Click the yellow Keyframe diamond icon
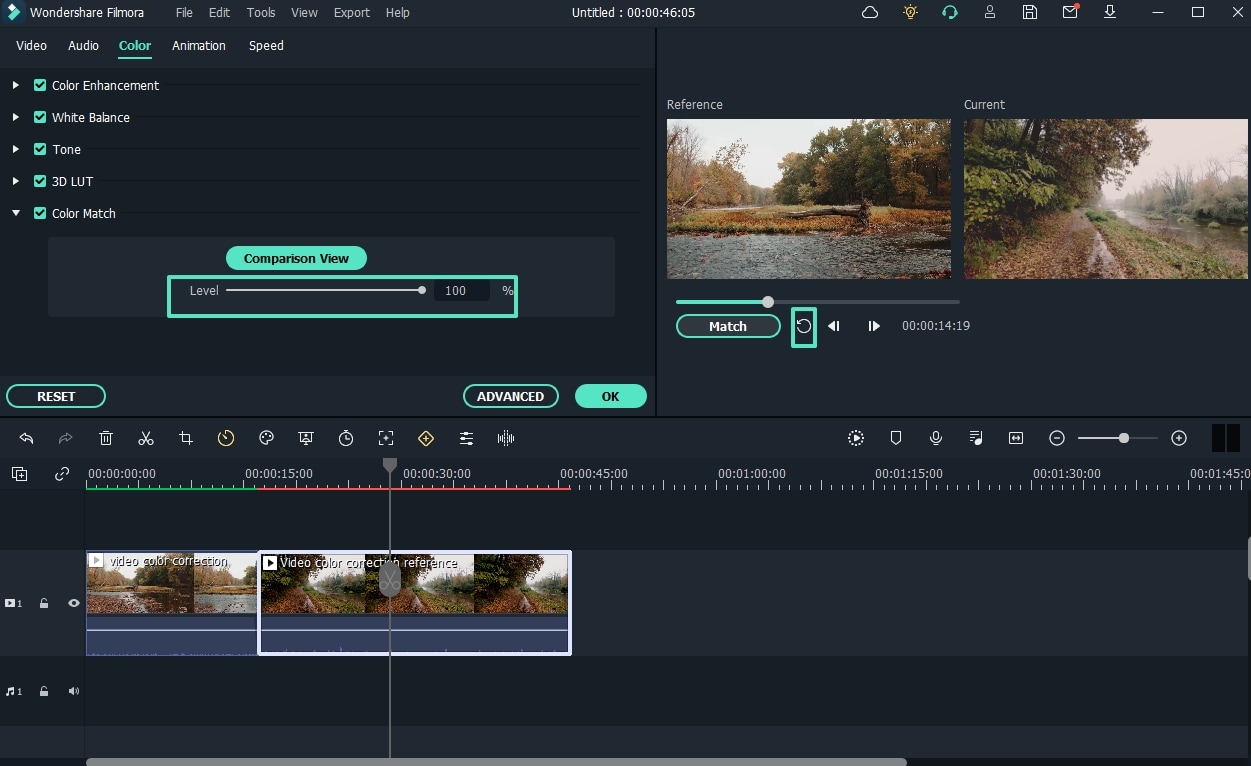1251x766 pixels. [x=426, y=438]
